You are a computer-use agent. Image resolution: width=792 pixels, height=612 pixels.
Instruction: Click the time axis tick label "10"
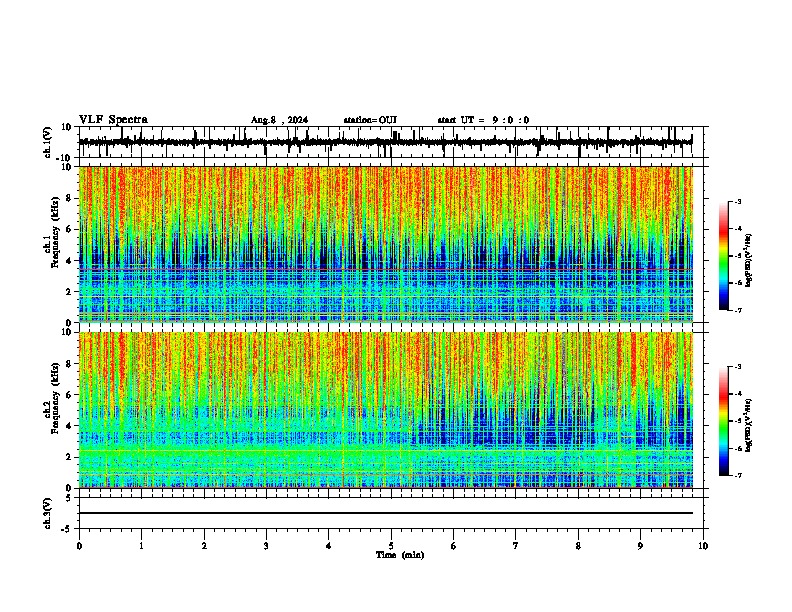(703, 546)
